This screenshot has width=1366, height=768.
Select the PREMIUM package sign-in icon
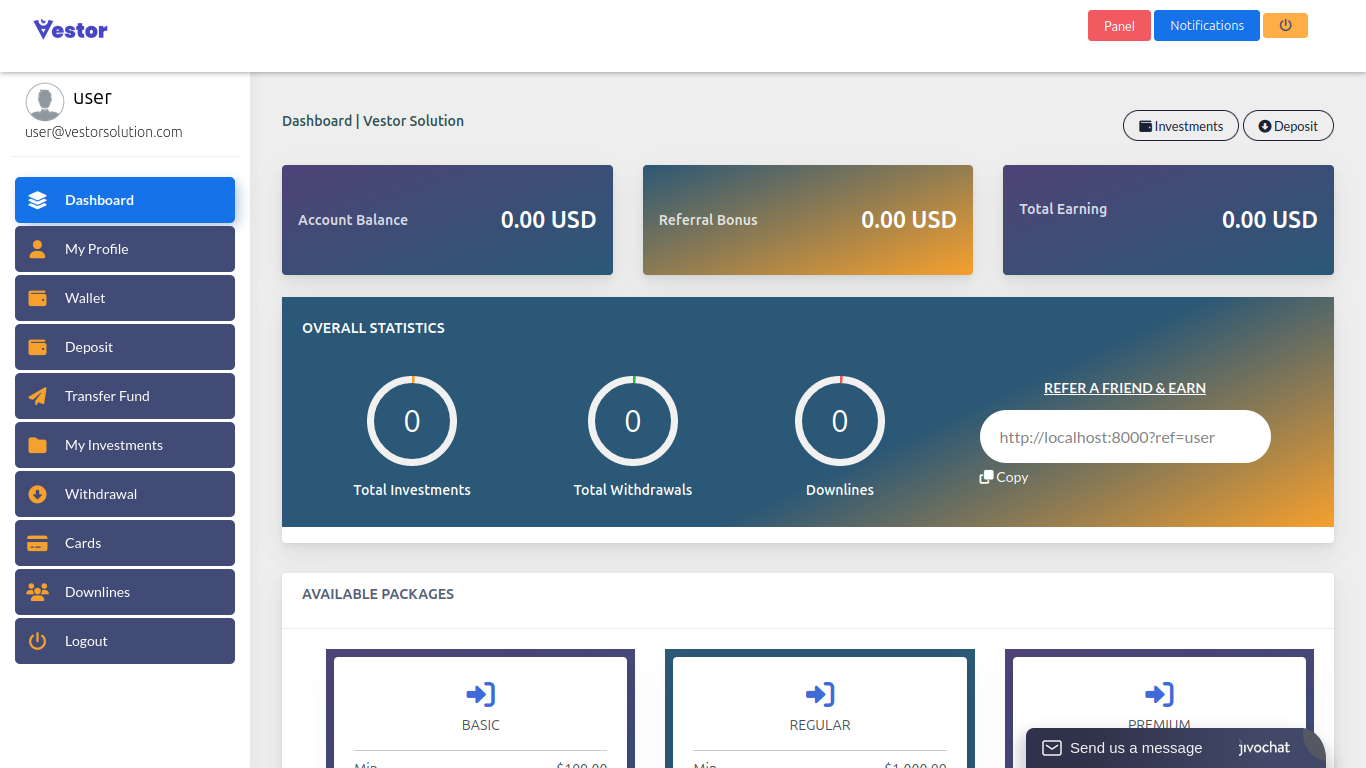coord(1159,694)
